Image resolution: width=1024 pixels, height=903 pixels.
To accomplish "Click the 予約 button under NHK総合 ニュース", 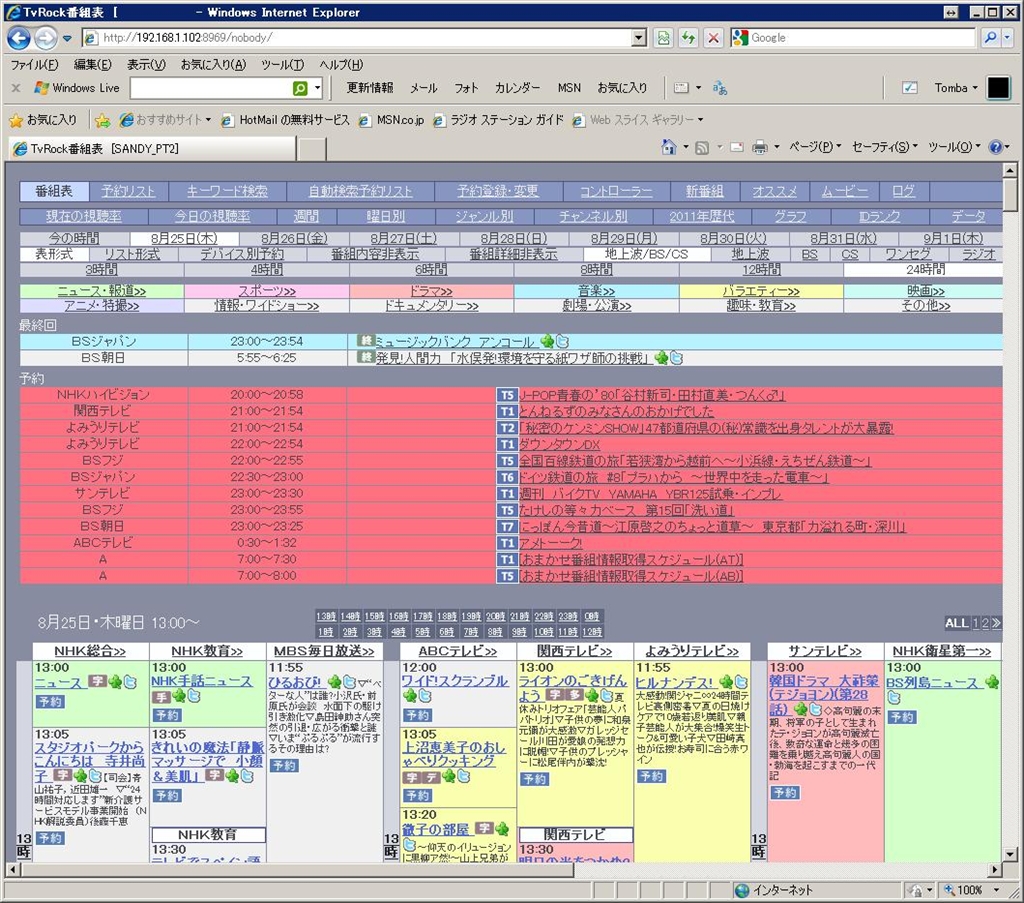I will 50,702.
